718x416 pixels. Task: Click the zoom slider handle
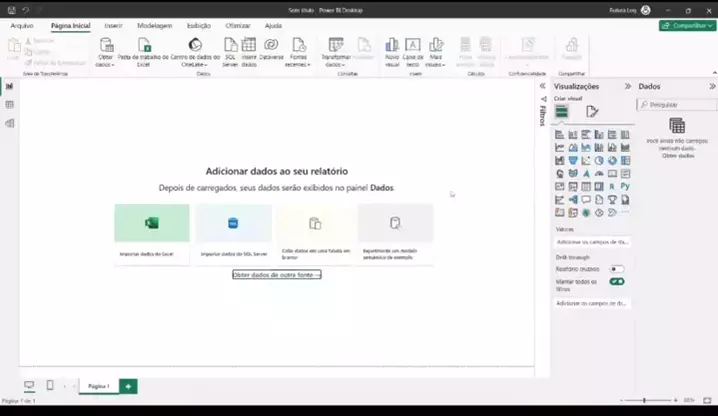[x=644, y=400]
